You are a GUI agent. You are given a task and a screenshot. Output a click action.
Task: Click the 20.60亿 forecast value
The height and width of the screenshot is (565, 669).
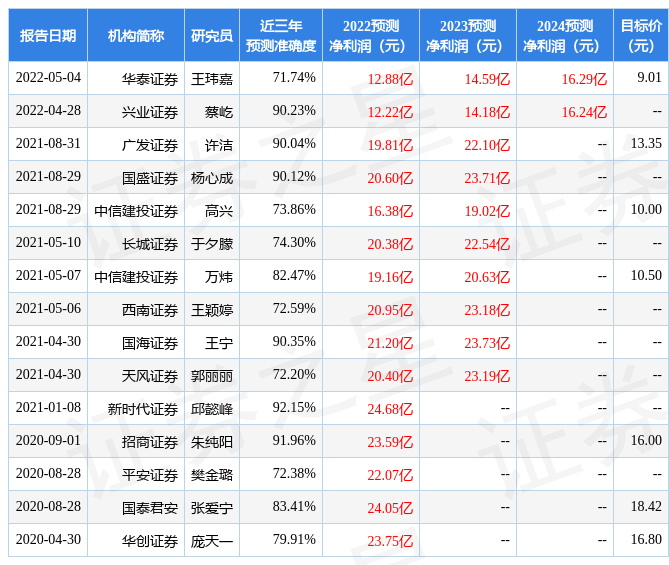pyautogui.click(x=390, y=178)
